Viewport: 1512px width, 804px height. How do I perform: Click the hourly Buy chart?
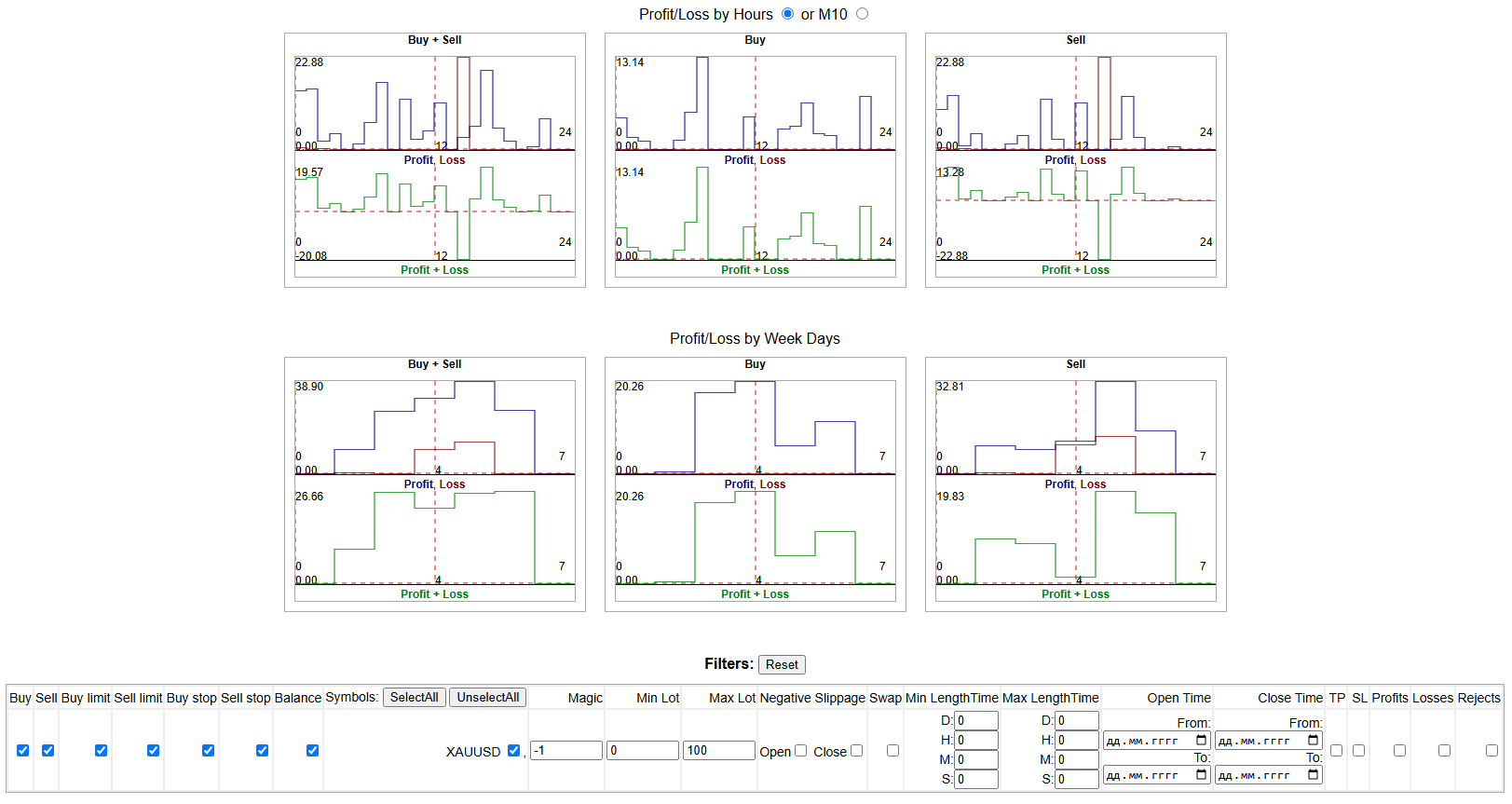(x=756, y=160)
